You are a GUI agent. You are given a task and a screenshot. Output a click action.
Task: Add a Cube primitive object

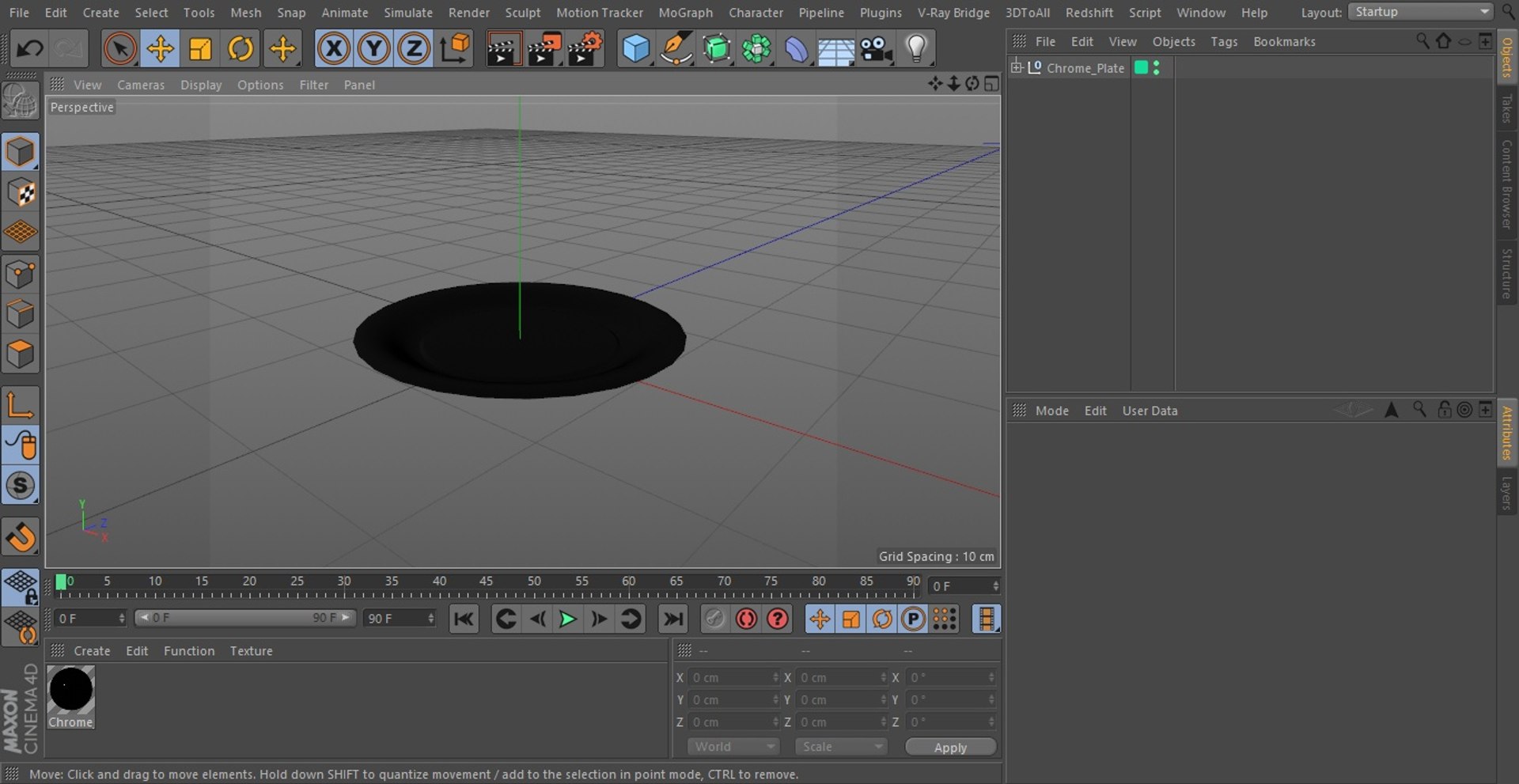635,49
